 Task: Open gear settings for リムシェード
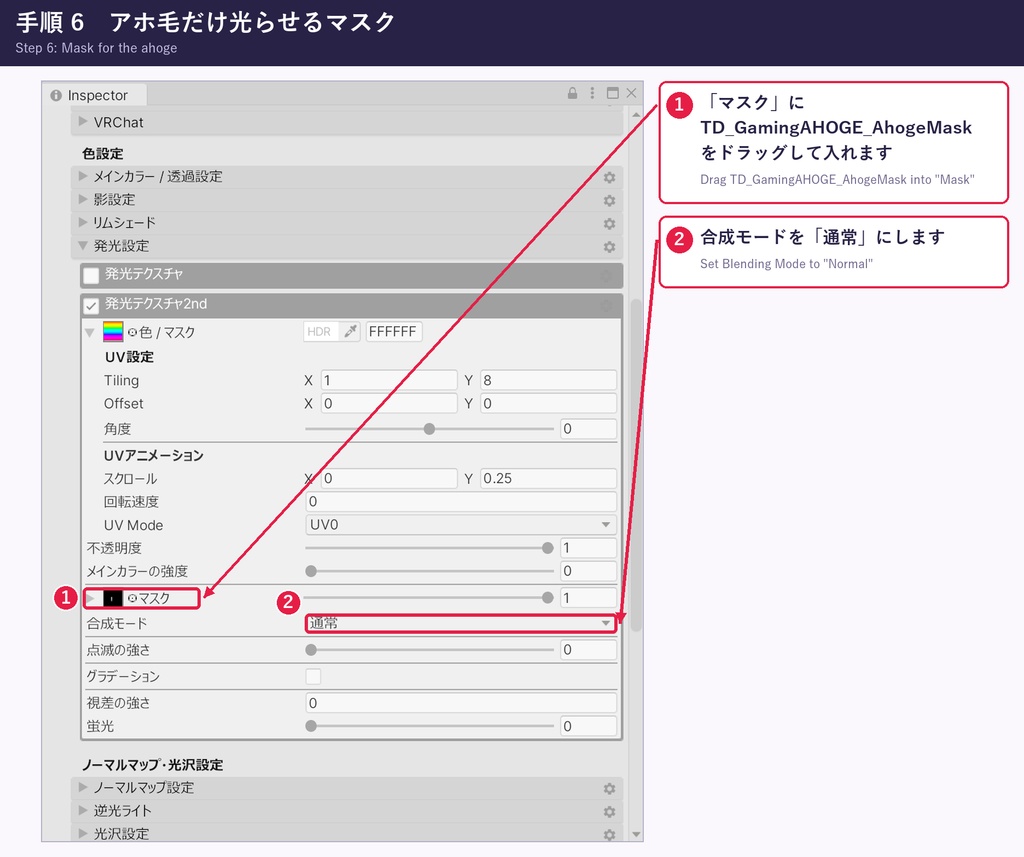609,224
